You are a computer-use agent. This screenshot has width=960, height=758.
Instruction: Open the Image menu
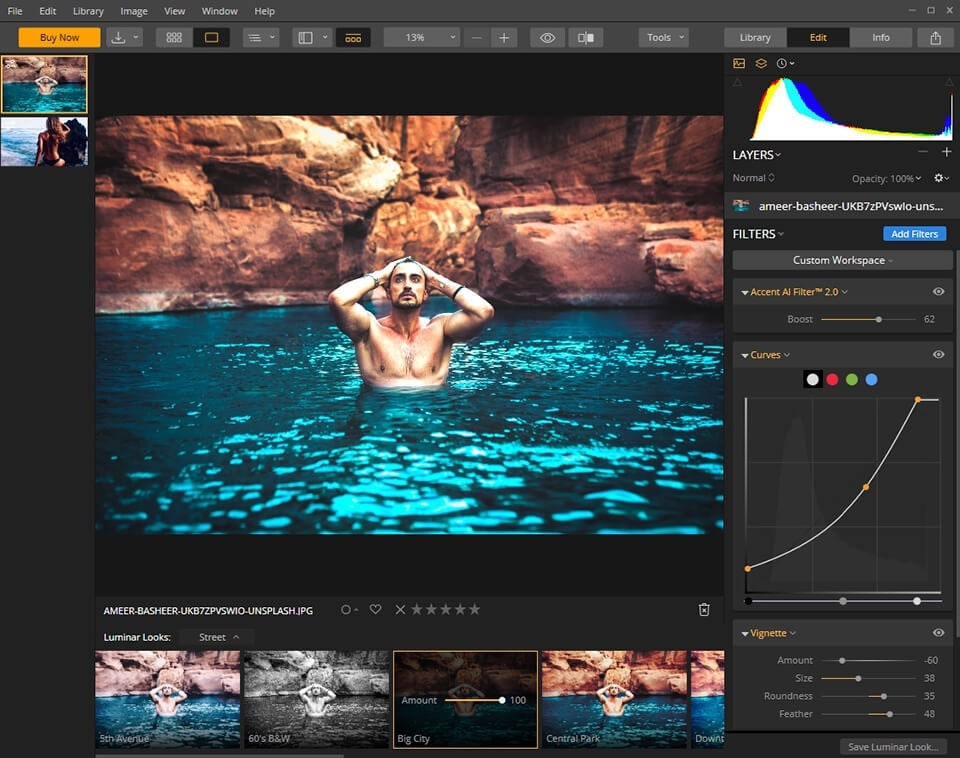pyautogui.click(x=133, y=11)
